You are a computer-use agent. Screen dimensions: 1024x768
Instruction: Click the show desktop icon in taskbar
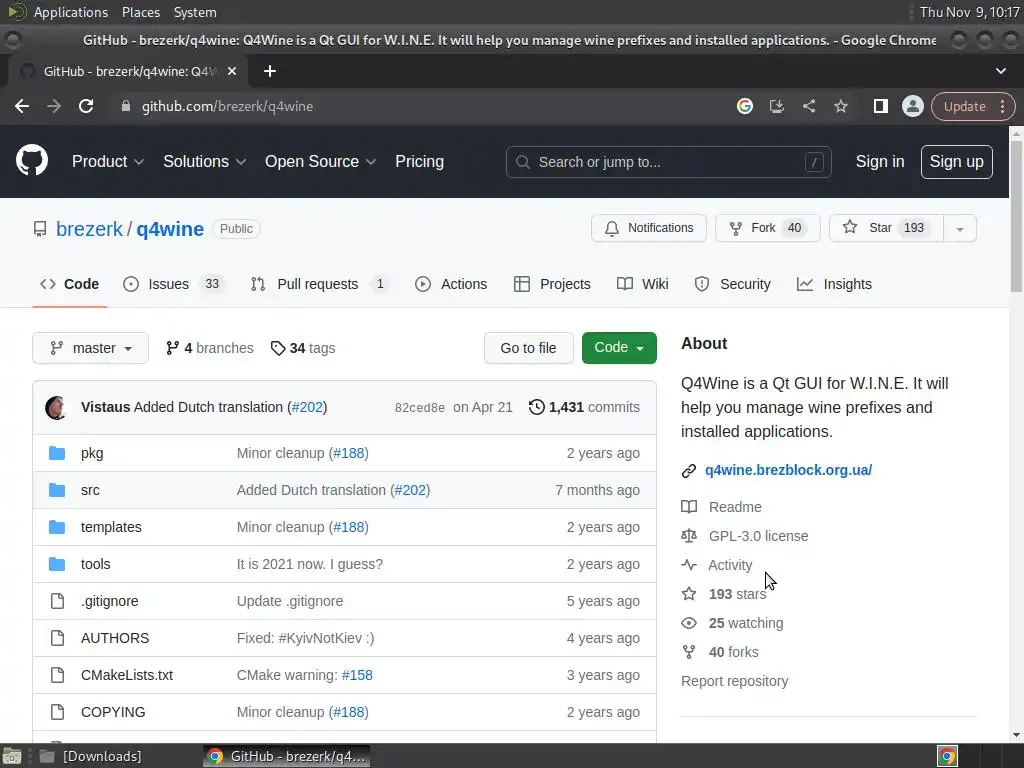point(12,756)
